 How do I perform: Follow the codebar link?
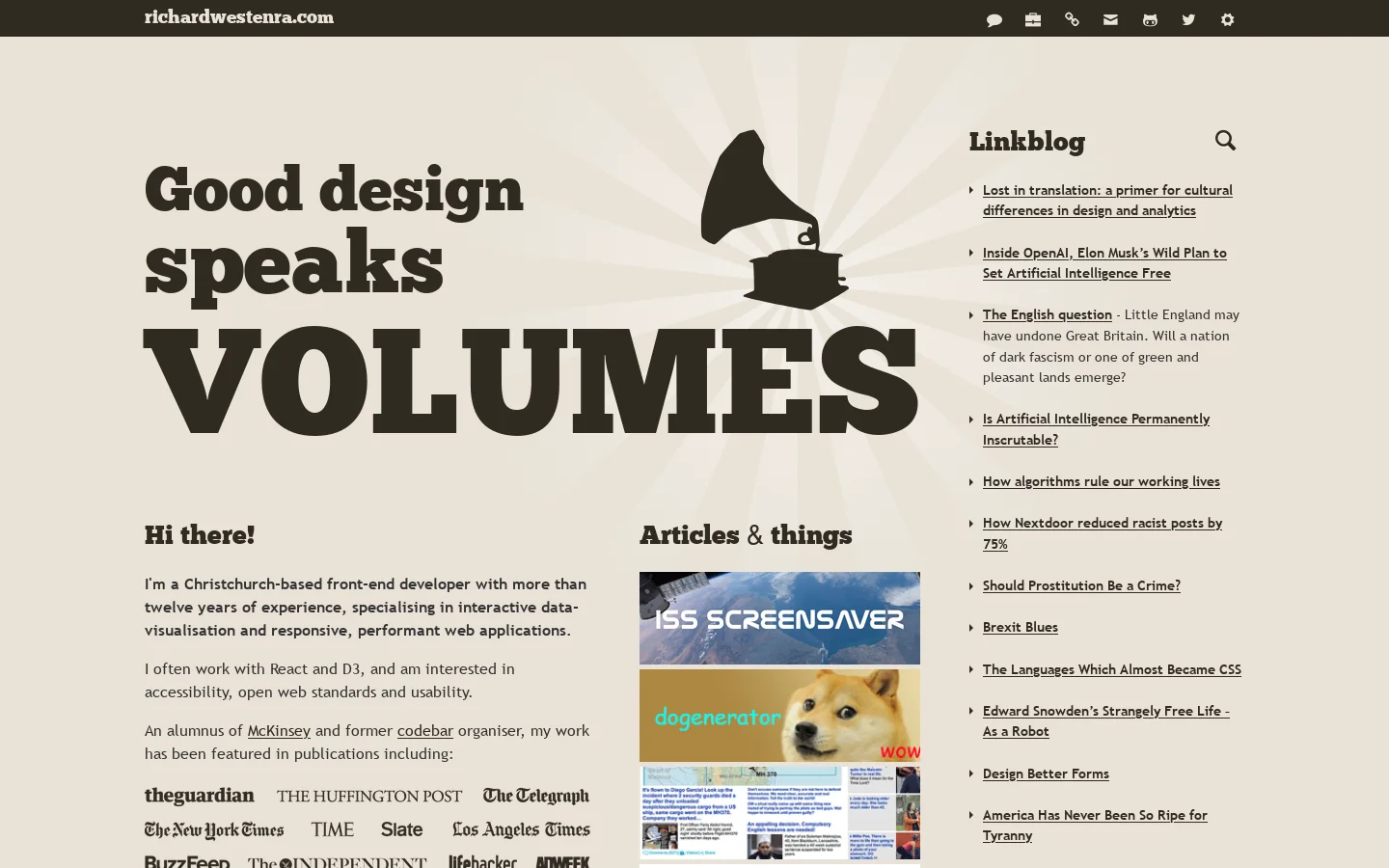coord(424,731)
